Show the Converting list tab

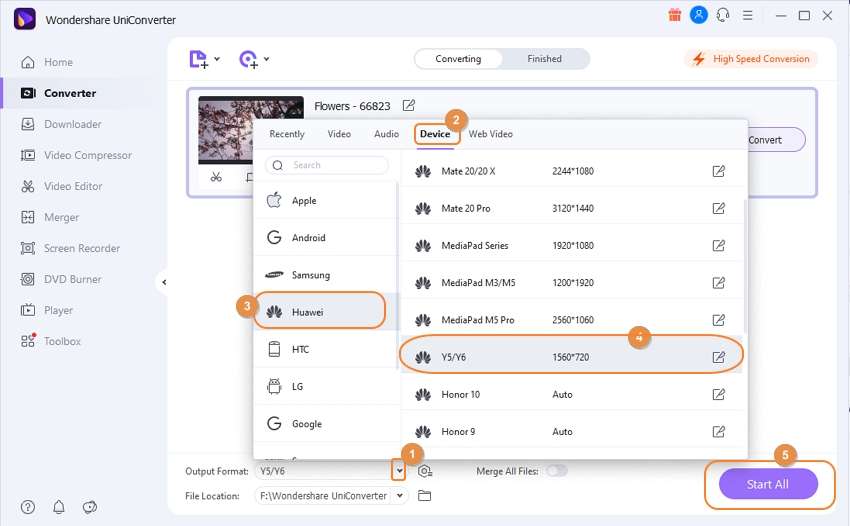tap(459, 59)
